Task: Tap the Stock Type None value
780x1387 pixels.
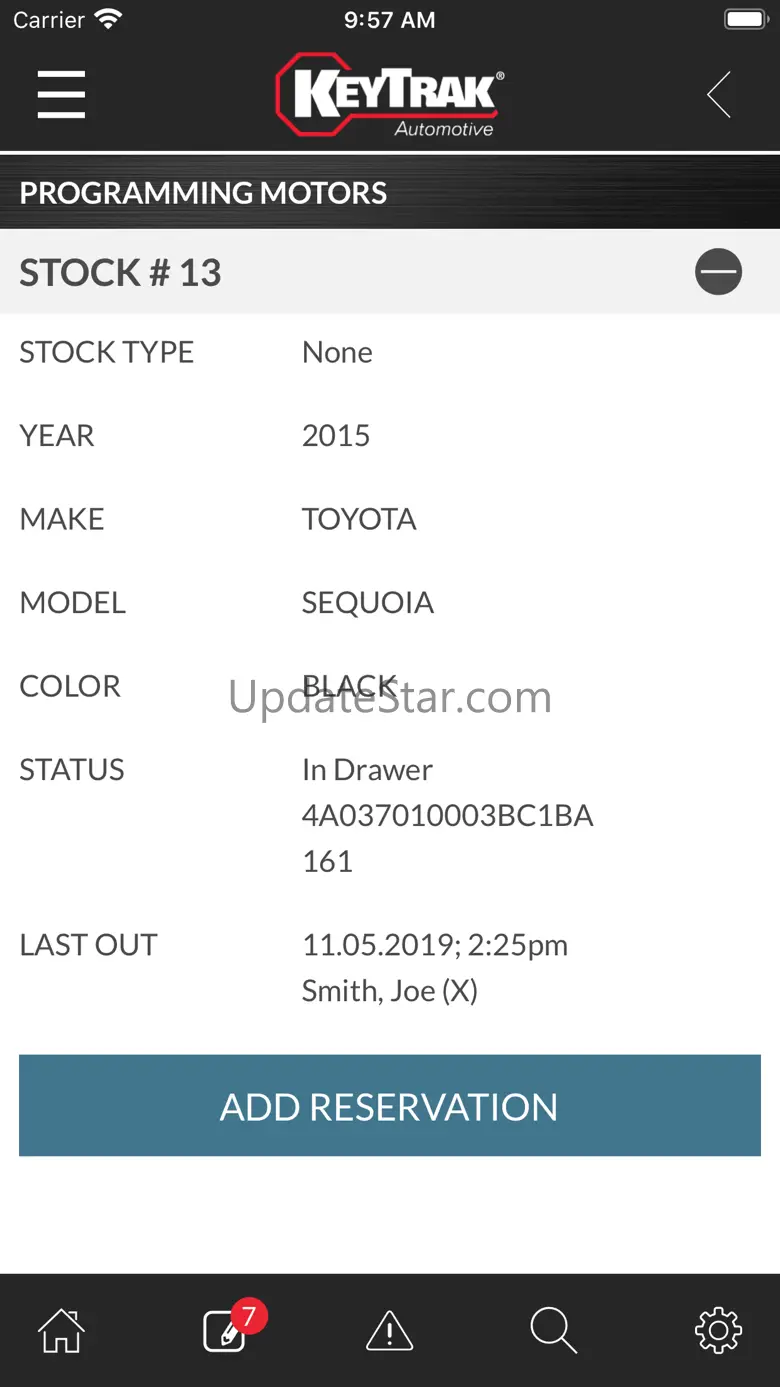Action: point(337,352)
